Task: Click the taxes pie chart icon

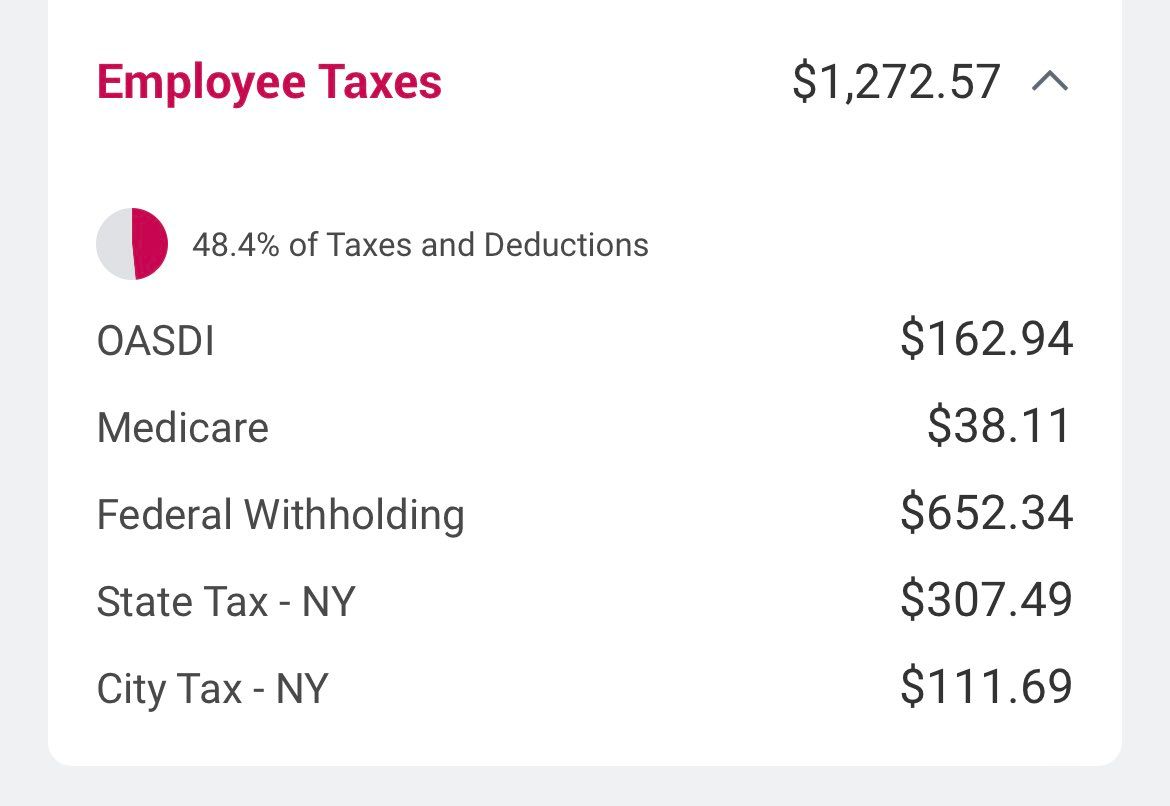Action: click(x=132, y=244)
